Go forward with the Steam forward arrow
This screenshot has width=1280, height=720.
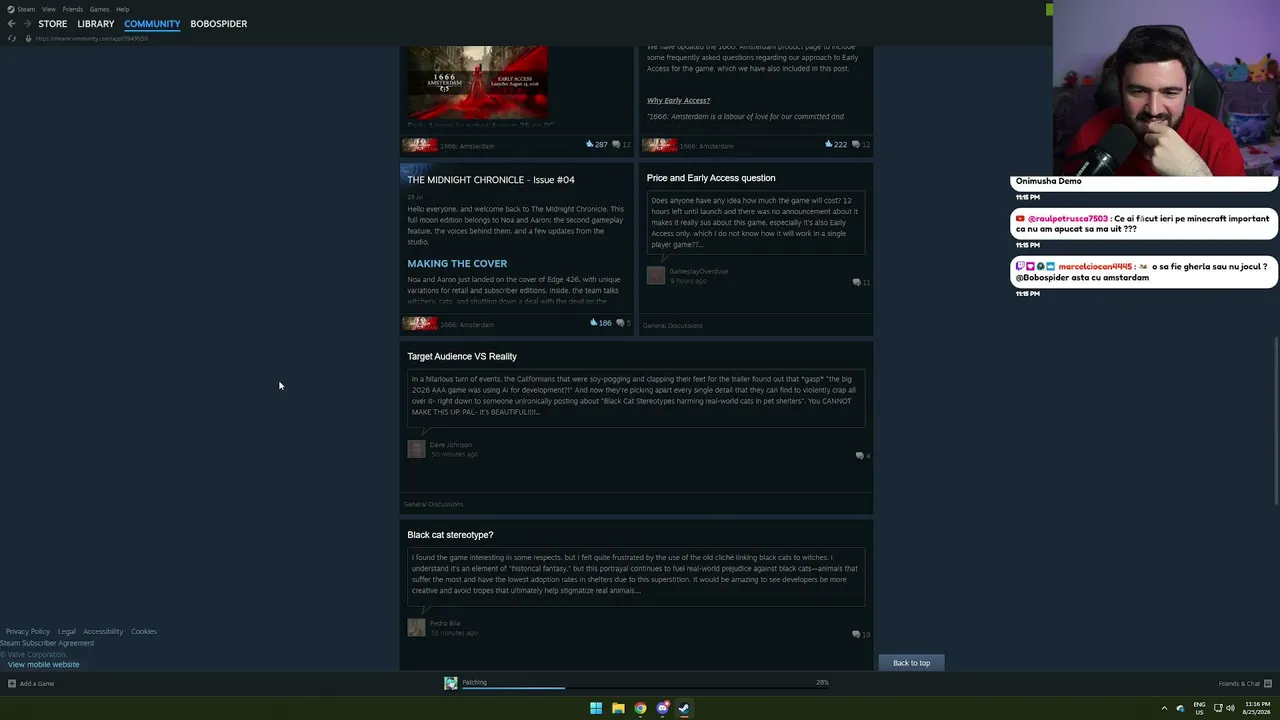27,24
